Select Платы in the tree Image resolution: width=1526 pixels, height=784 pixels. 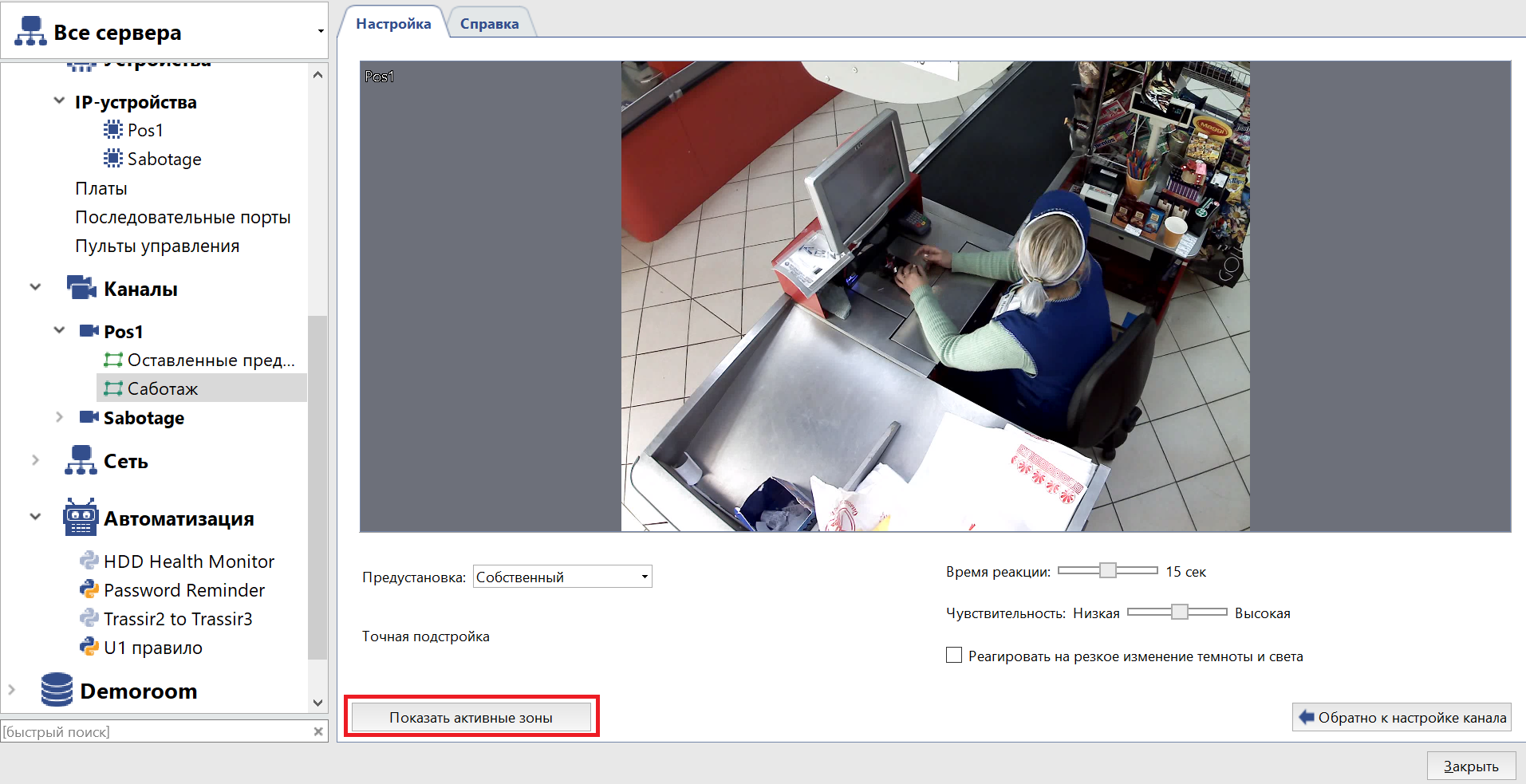click(101, 187)
